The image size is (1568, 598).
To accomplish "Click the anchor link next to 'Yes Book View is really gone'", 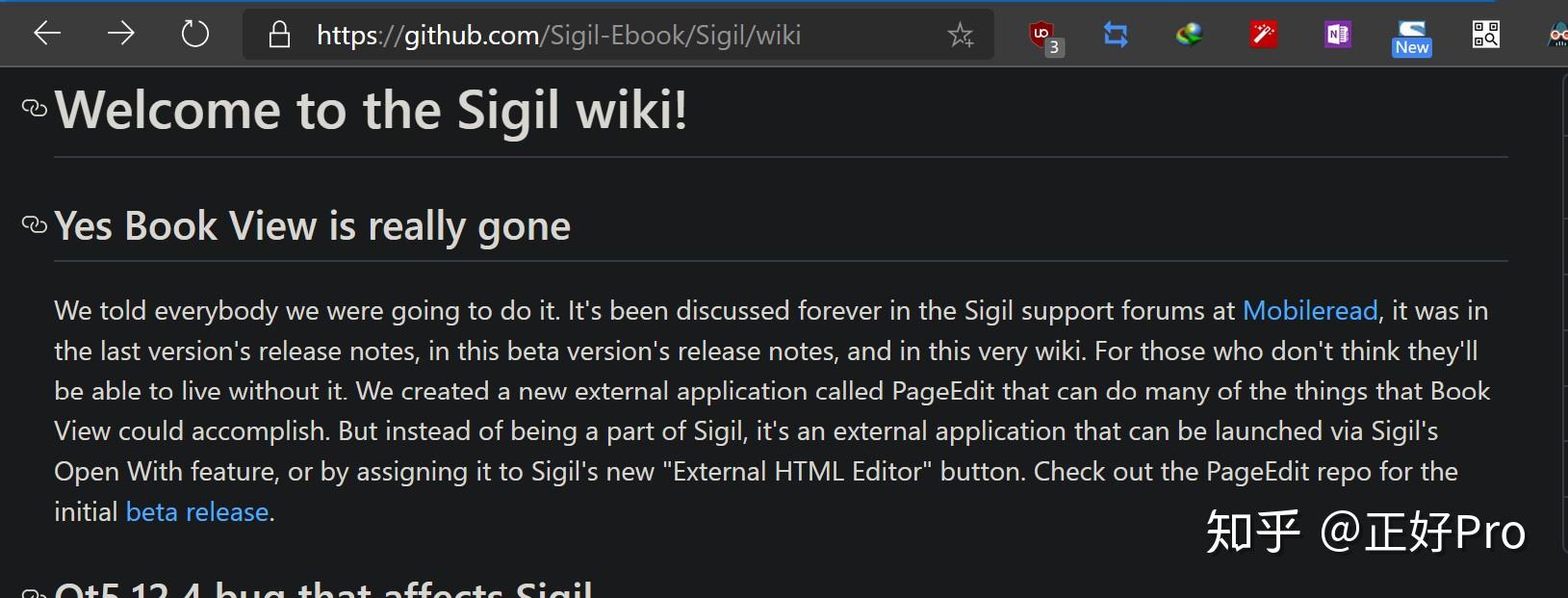I will click(x=33, y=224).
